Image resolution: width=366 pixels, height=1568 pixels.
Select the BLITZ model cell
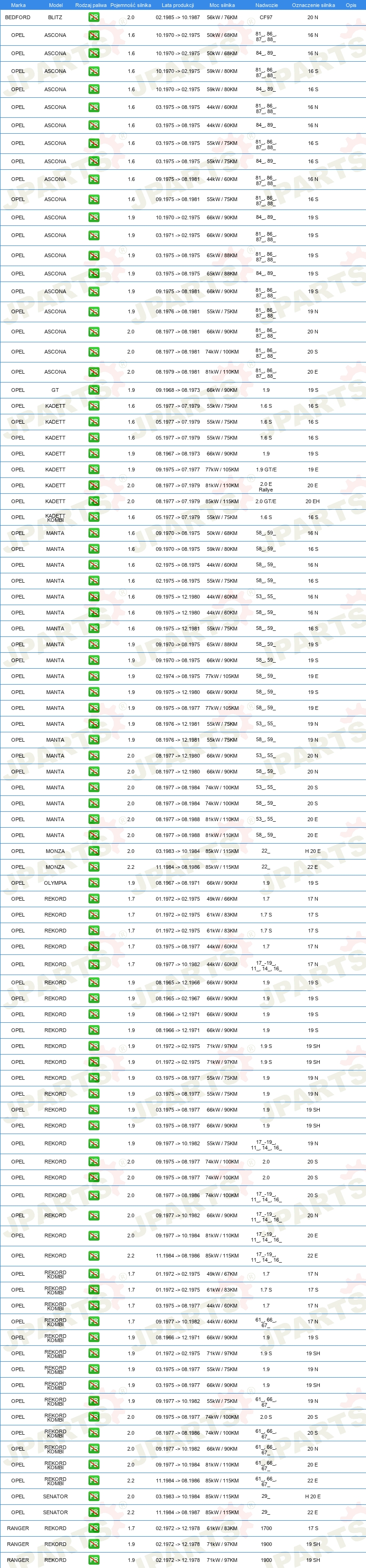click(55, 18)
